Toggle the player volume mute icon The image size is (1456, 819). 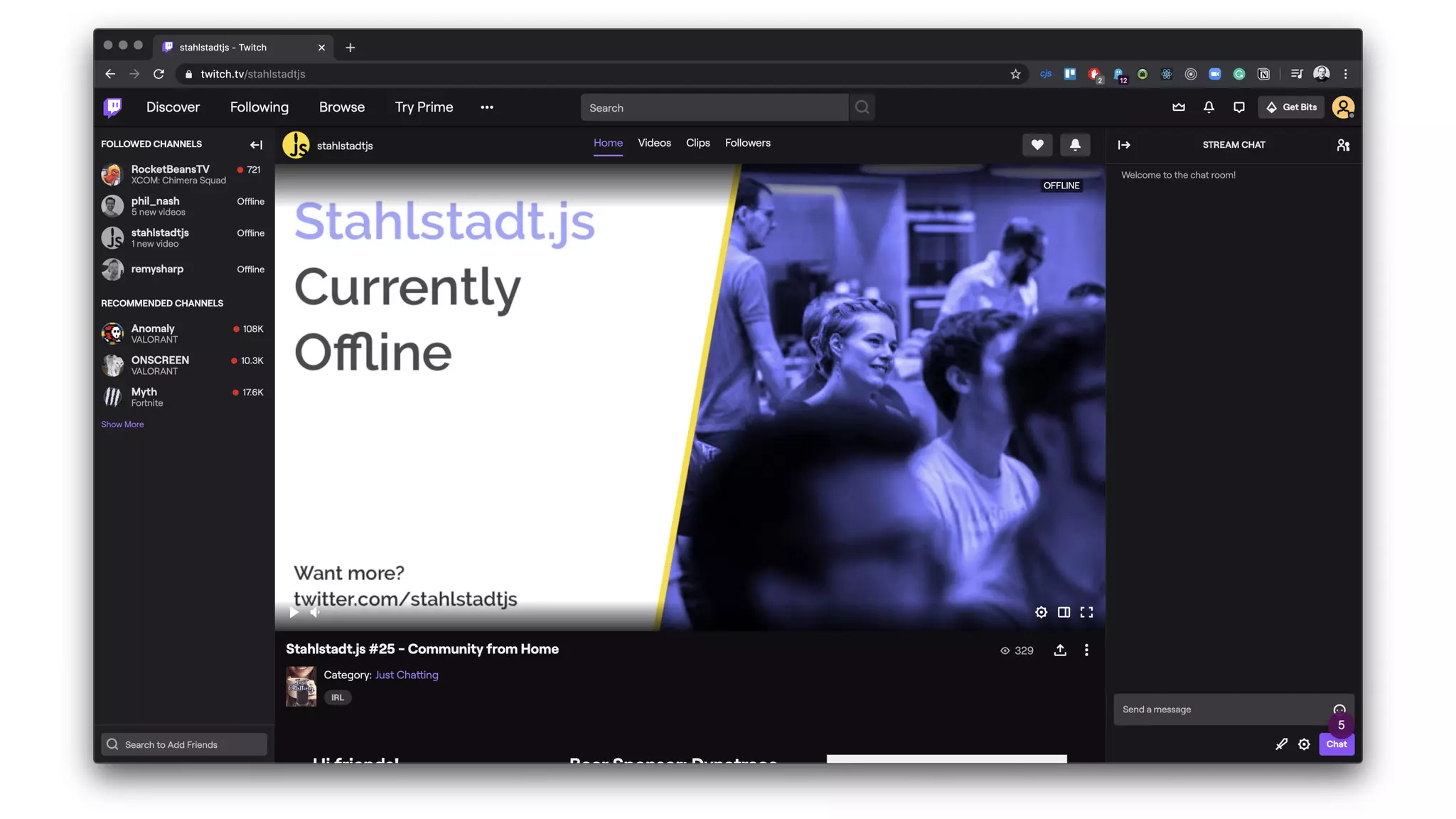pos(314,612)
